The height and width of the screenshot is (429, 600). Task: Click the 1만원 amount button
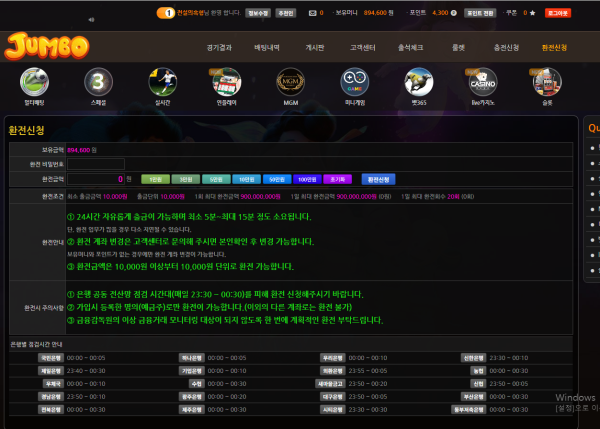(154, 178)
